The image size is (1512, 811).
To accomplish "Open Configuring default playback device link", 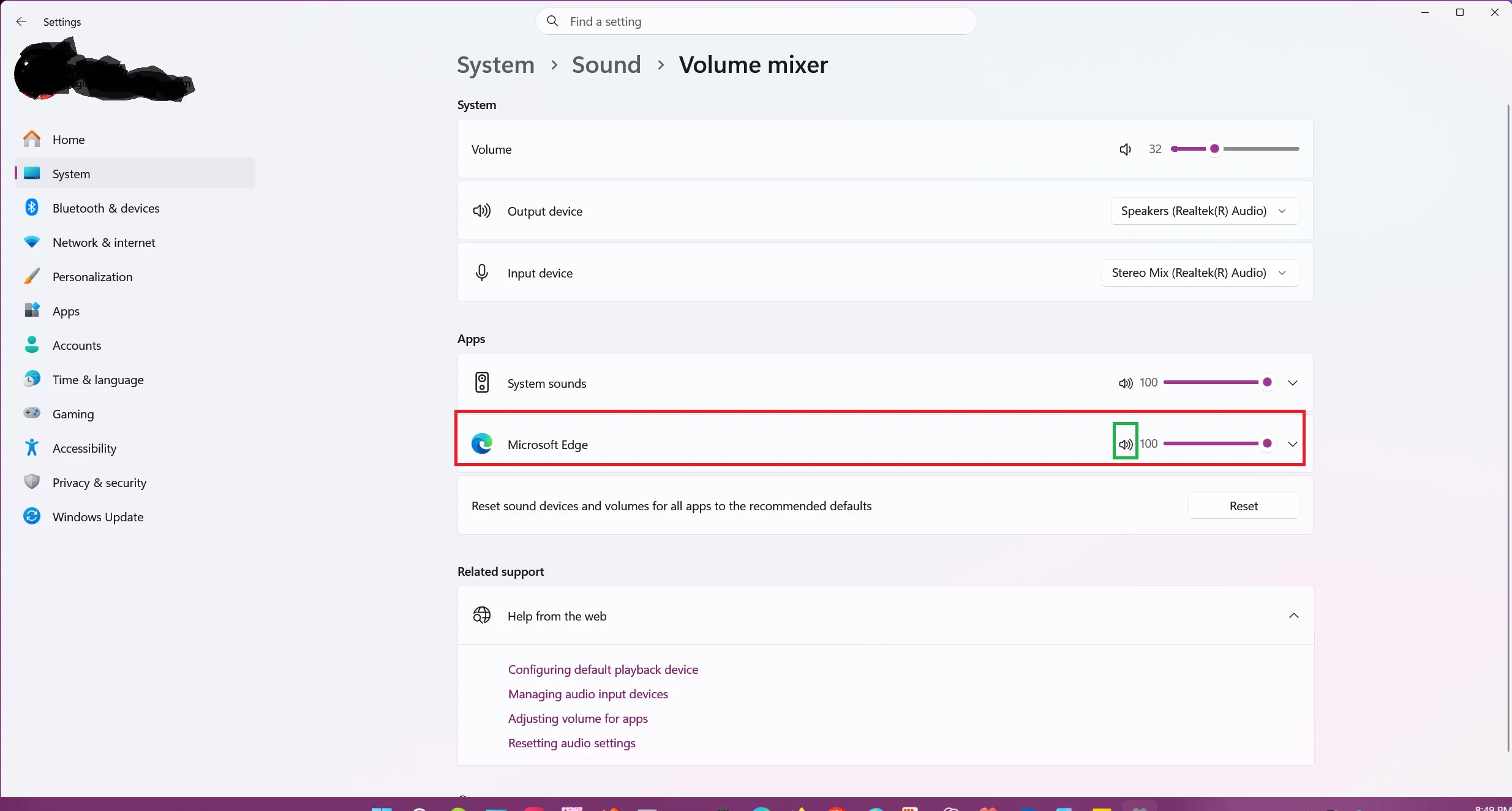I will click(603, 670).
